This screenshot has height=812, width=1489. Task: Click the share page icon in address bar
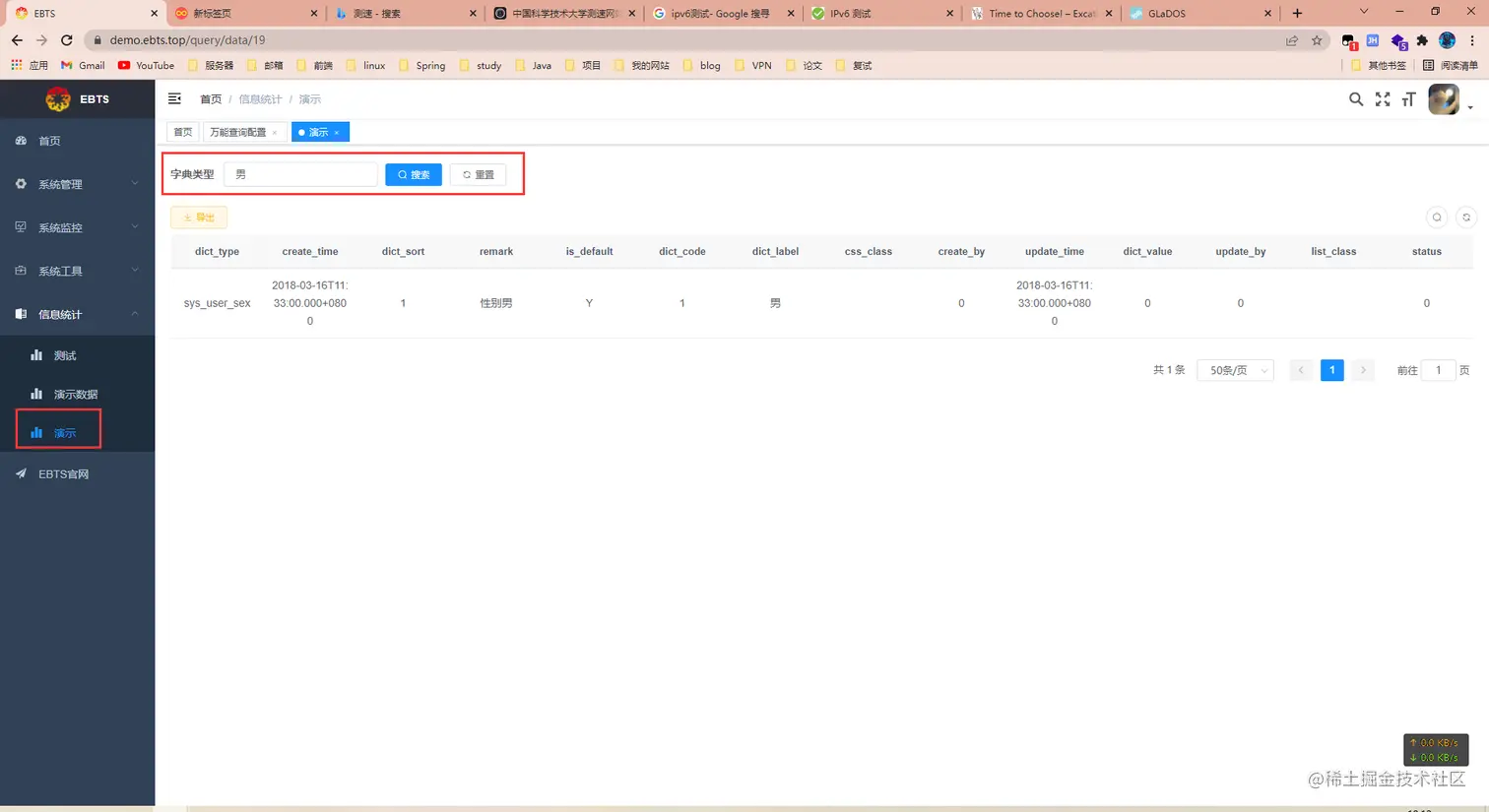click(x=1291, y=40)
